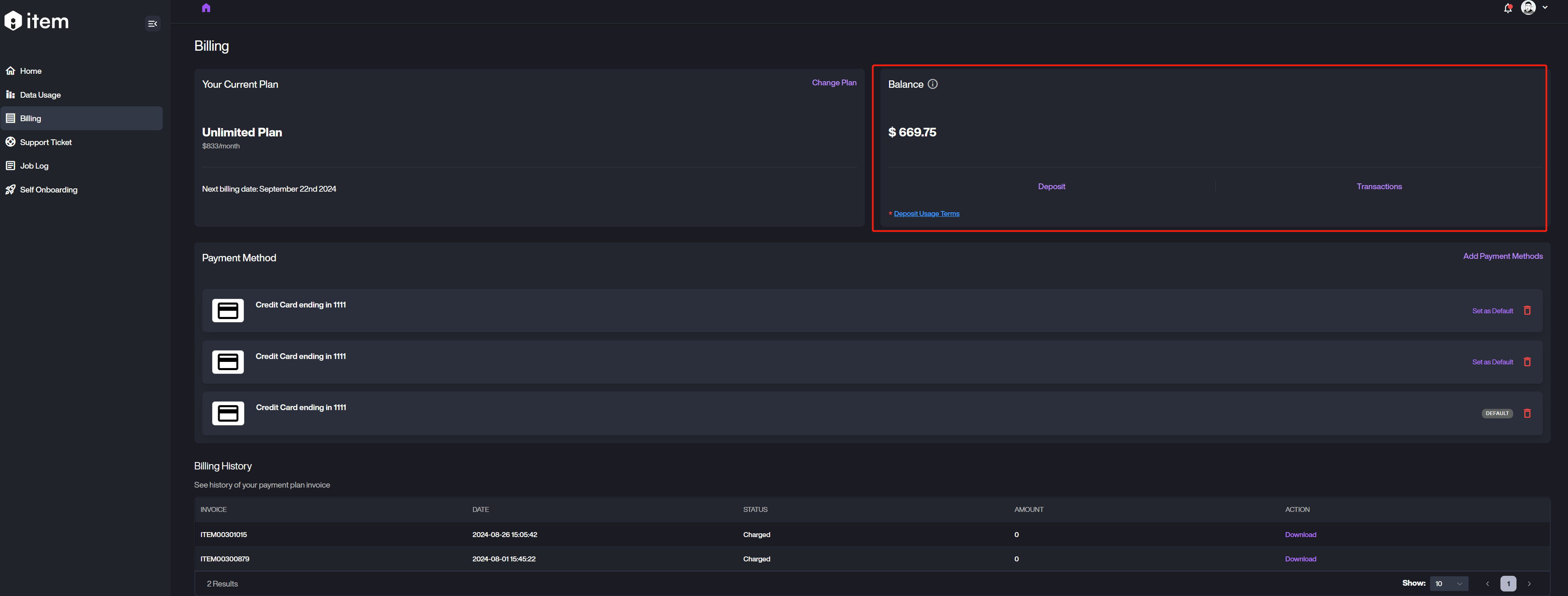Viewport: 1568px width, 596px height.
Task: Click the Change Plan link
Action: pyautogui.click(x=834, y=83)
